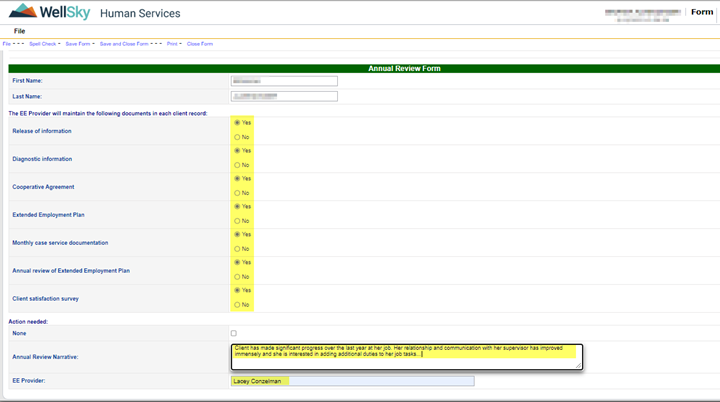Click Save Form in the toolbar
This screenshot has width=720, height=402.
point(76,44)
